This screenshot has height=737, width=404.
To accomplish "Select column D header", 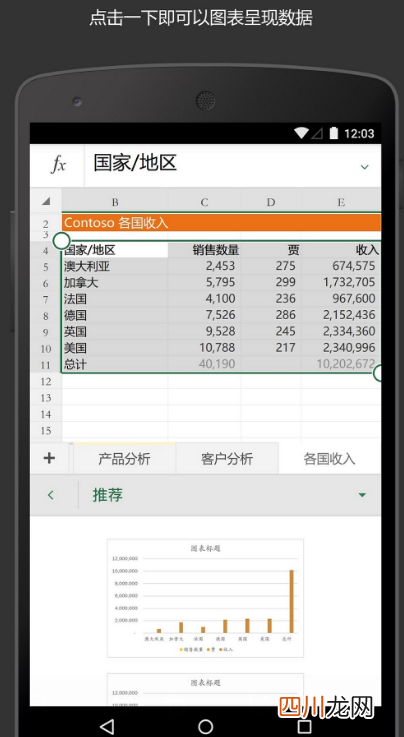I will pyautogui.click(x=271, y=202).
